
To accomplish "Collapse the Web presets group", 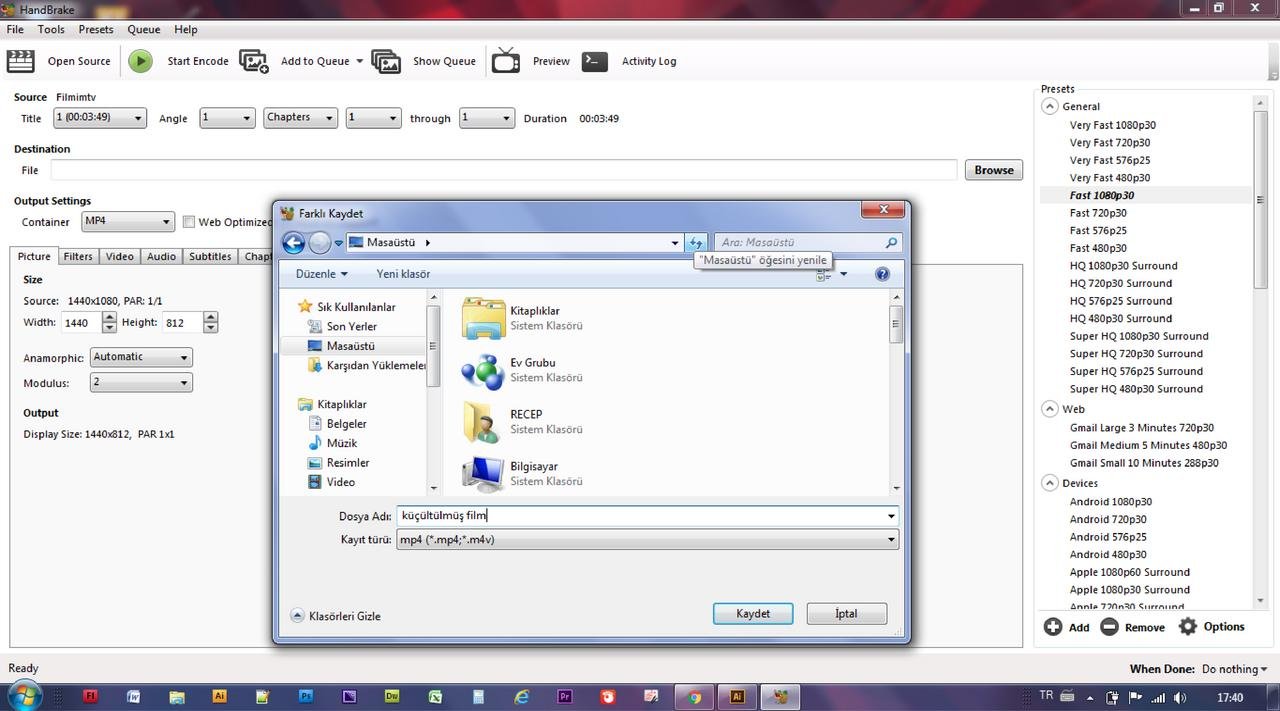I will click(x=1050, y=409).
